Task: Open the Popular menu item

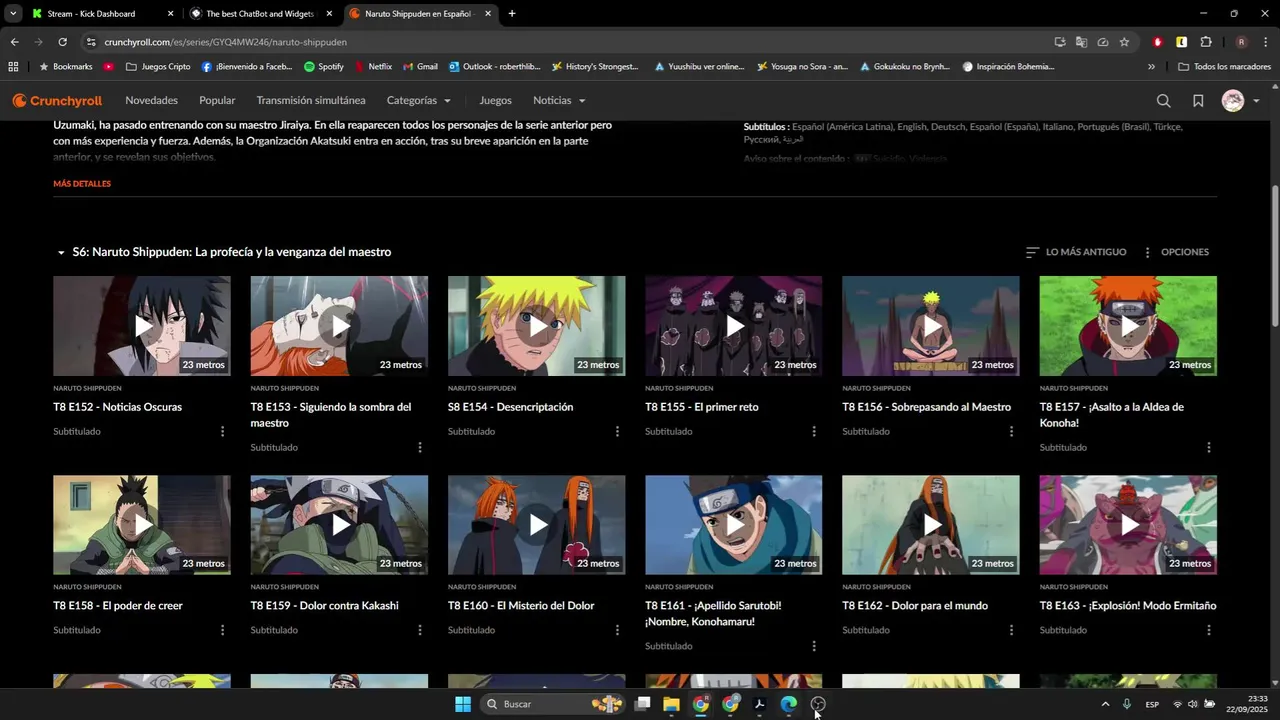Action: tap(217, 101)
